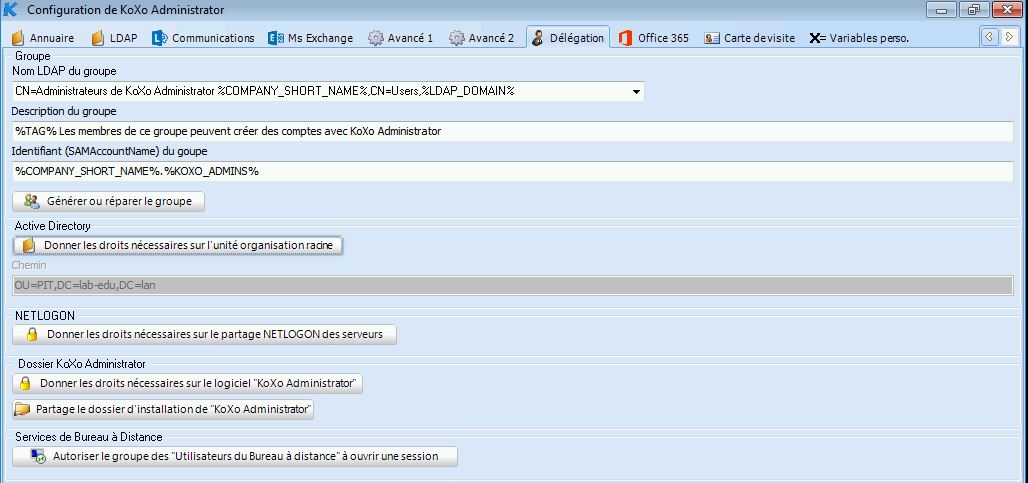Image resolution: width=1028 pixels, height=483 pixels.
Task: Click the Groupe section label
Action: point(33,56)
